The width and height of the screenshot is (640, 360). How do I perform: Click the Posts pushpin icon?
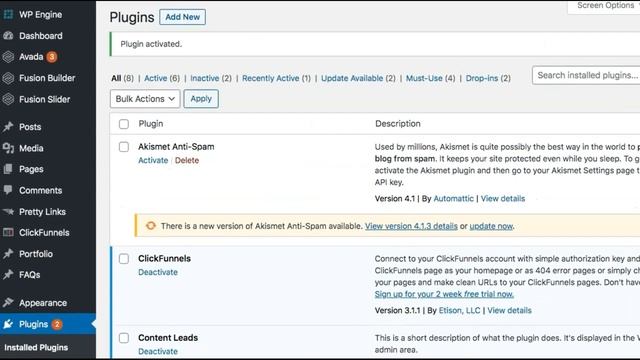pyautogui.click(x=8, y=127)
